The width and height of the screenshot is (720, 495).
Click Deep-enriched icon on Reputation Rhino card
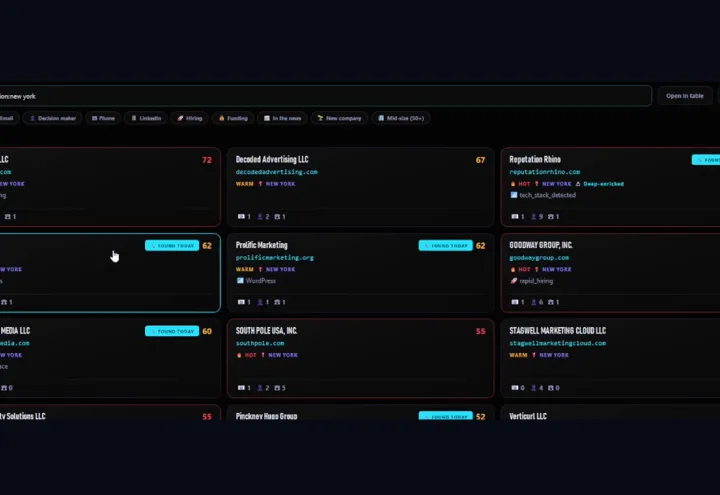(x=578, y=184)
